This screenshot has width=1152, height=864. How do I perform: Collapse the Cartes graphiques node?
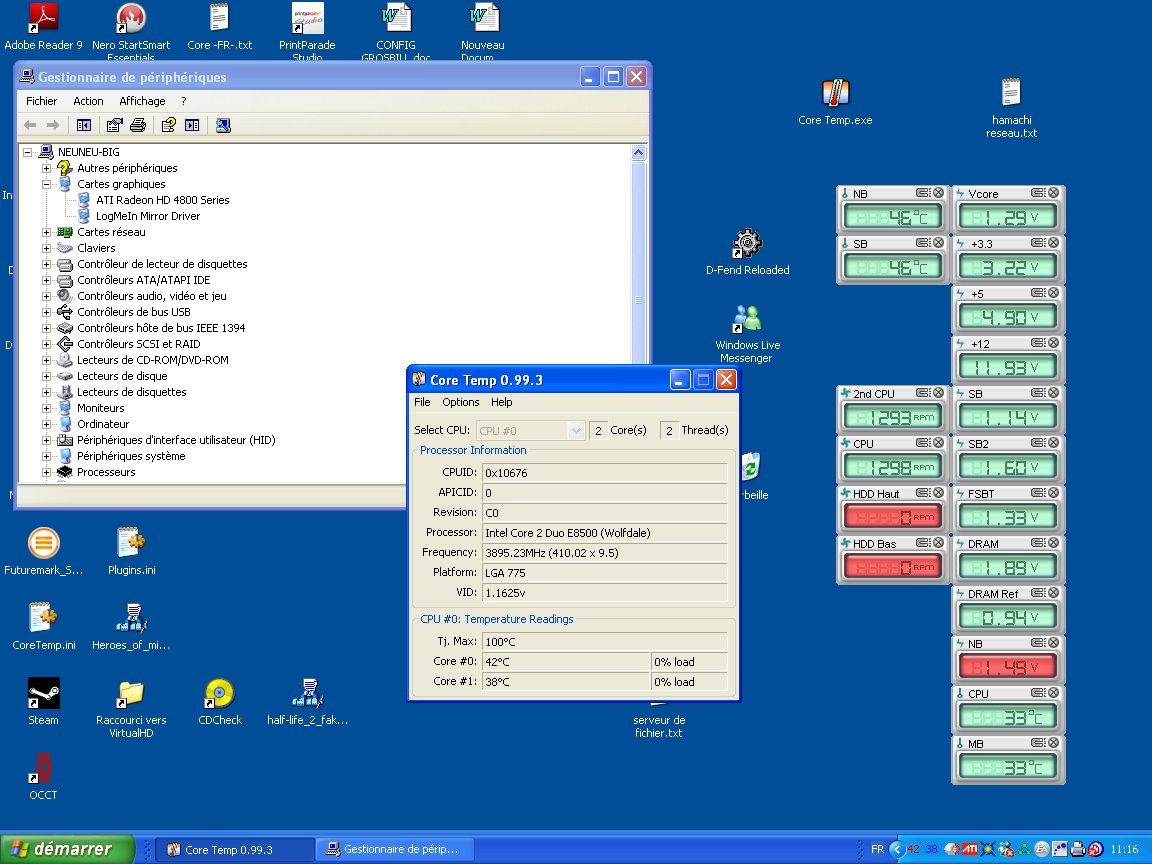click(46, 184)
